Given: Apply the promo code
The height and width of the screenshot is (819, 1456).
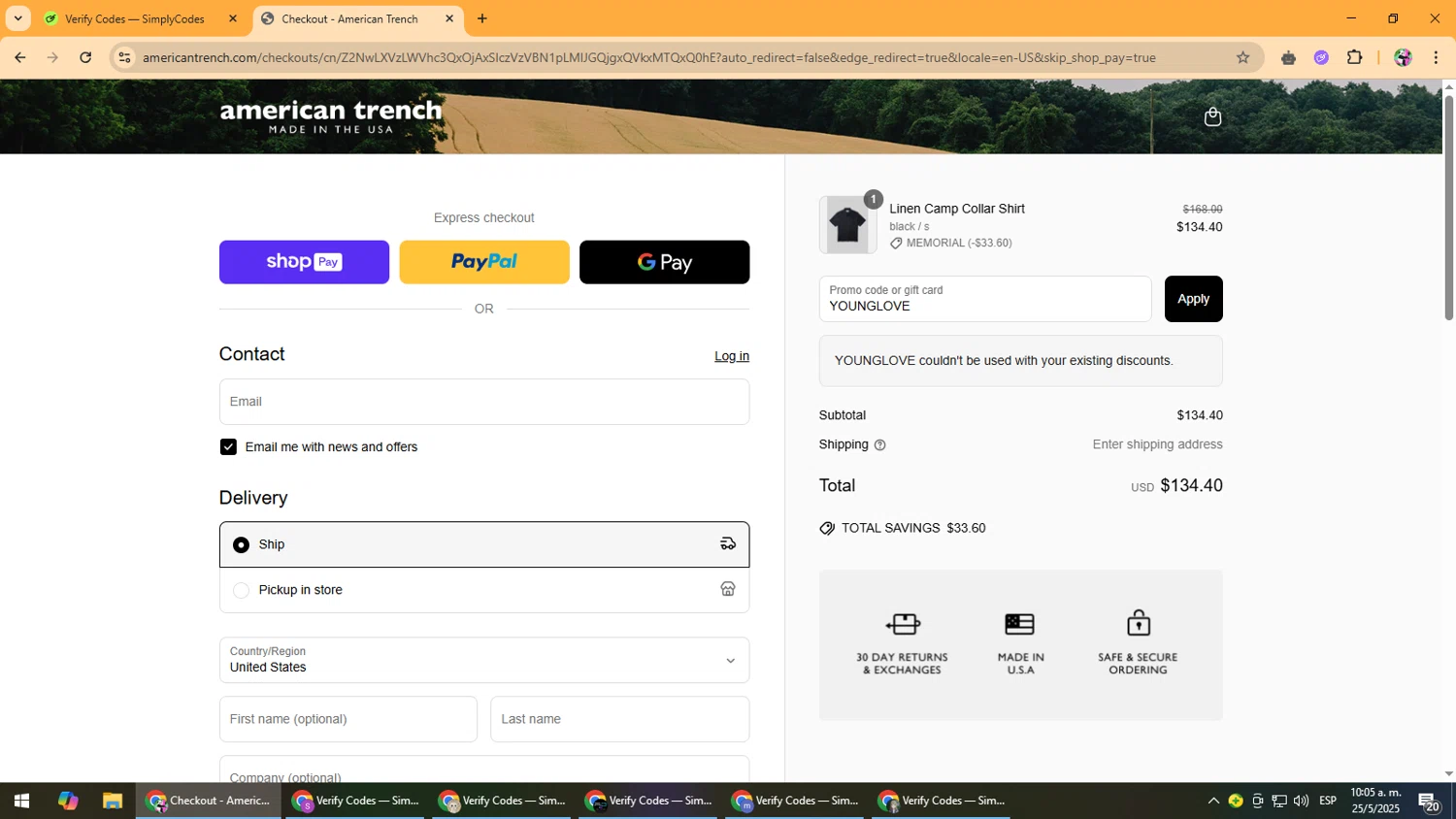Looking at the screenshot, I should tap(1193, 299).
